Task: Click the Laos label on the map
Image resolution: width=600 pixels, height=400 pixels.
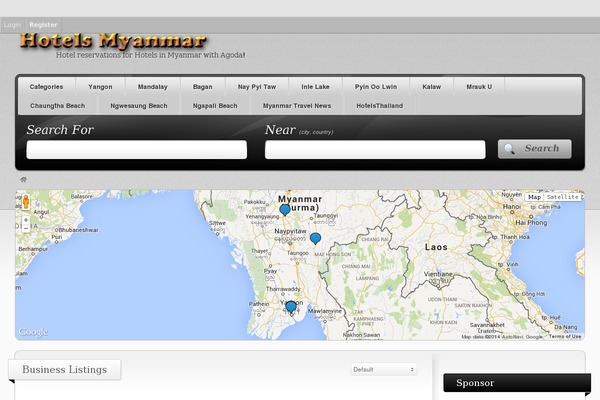Action: (436, 247)
